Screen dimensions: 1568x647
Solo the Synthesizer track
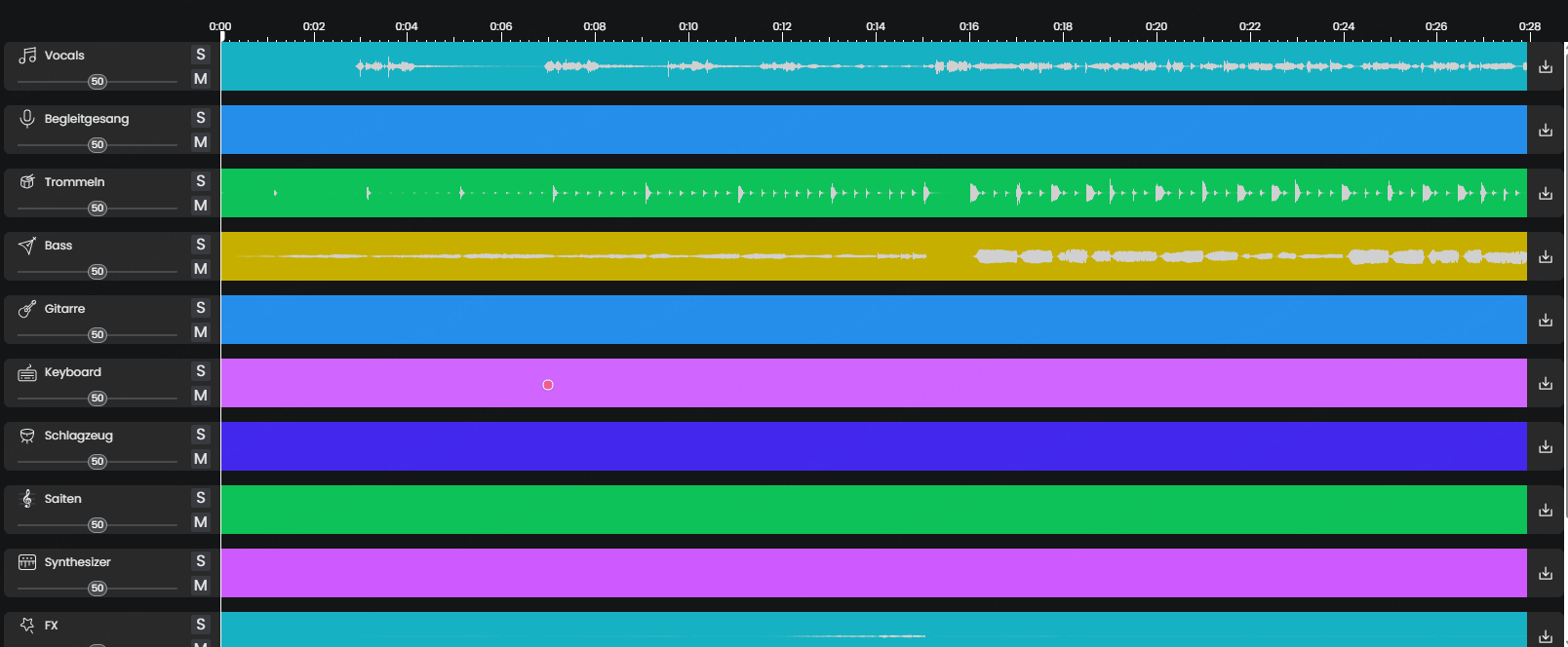(201, 561)
